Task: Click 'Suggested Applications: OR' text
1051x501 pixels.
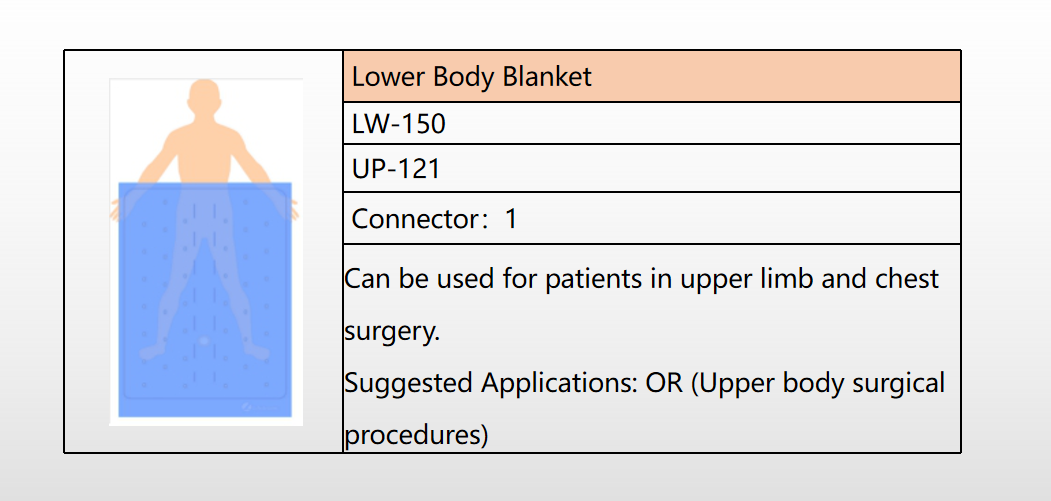Action: 513,383
